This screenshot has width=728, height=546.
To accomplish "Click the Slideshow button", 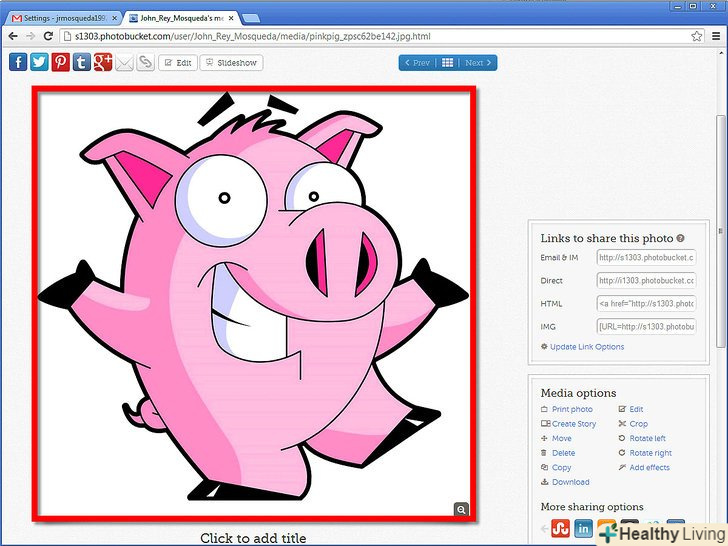I will 230,62.
